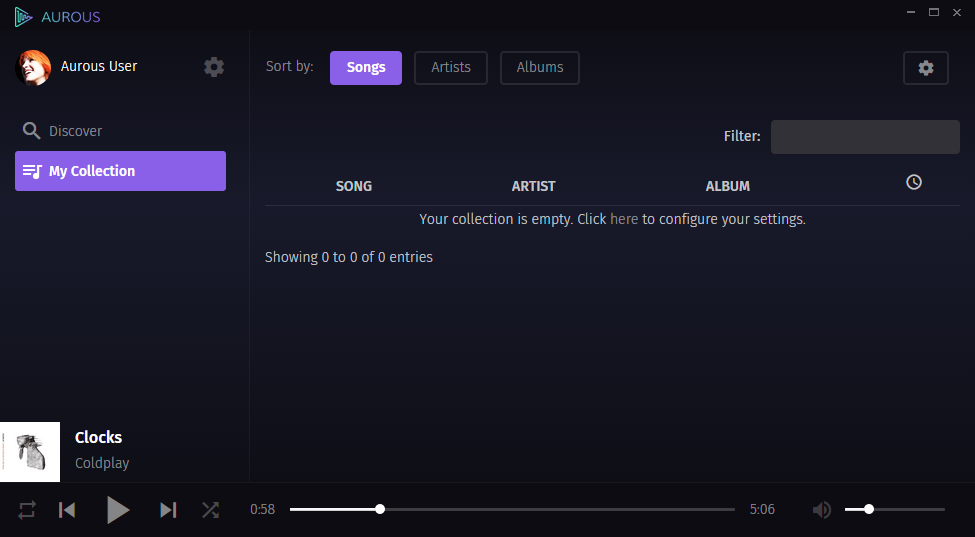
Task: Click the My Collection playlist icon
Action: pos(32,171)
